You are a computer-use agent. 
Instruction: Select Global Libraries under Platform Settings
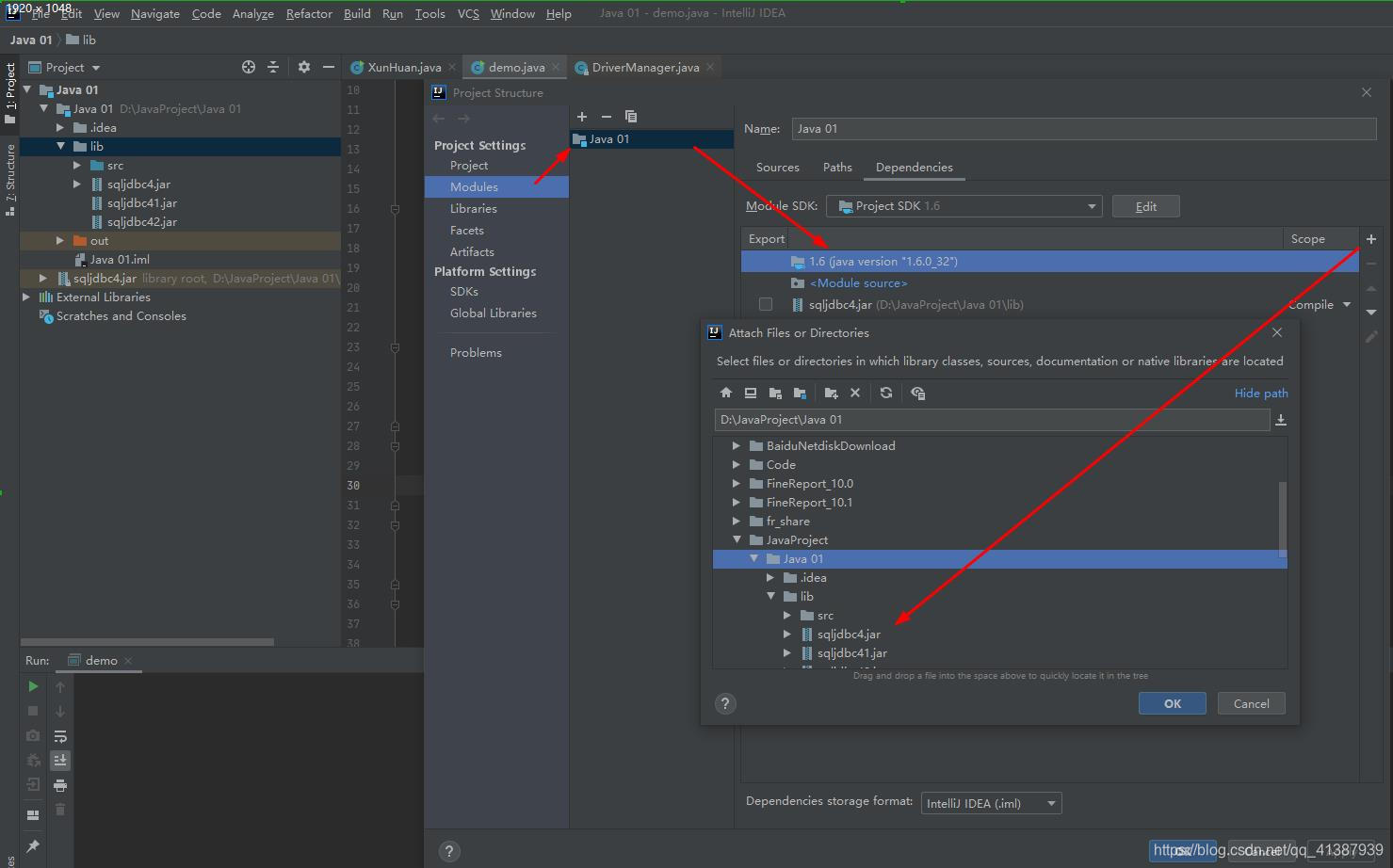click(494, 313)
